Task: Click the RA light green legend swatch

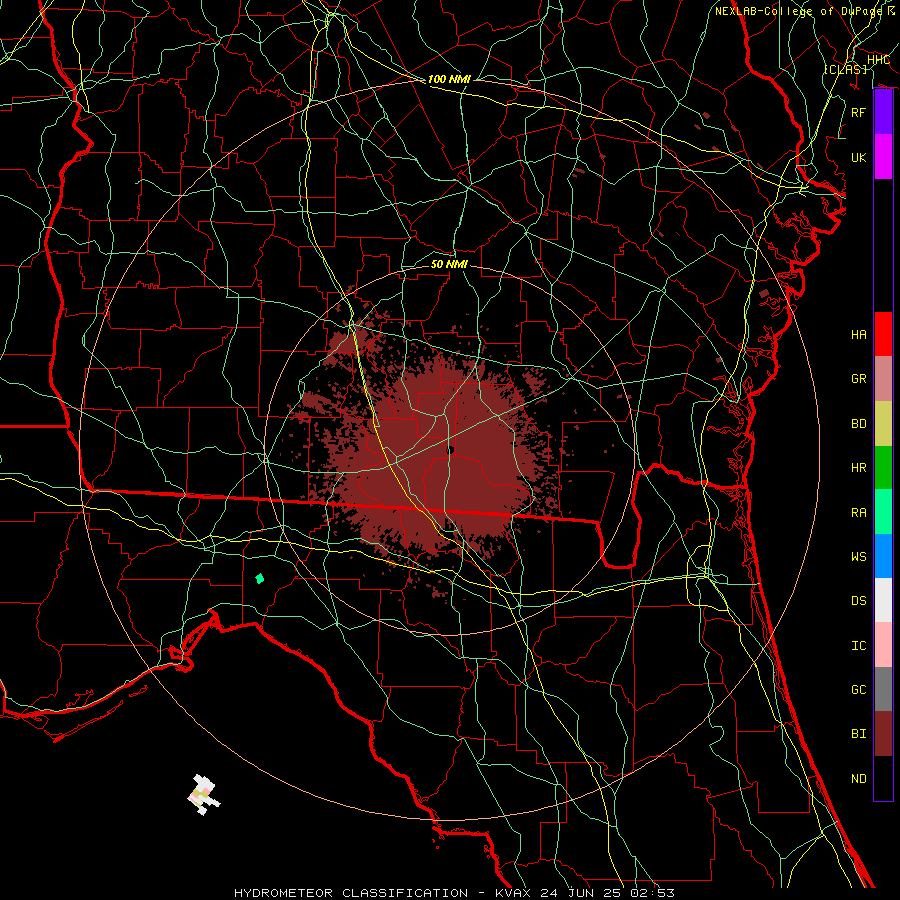Action: [x=883, y=512]
